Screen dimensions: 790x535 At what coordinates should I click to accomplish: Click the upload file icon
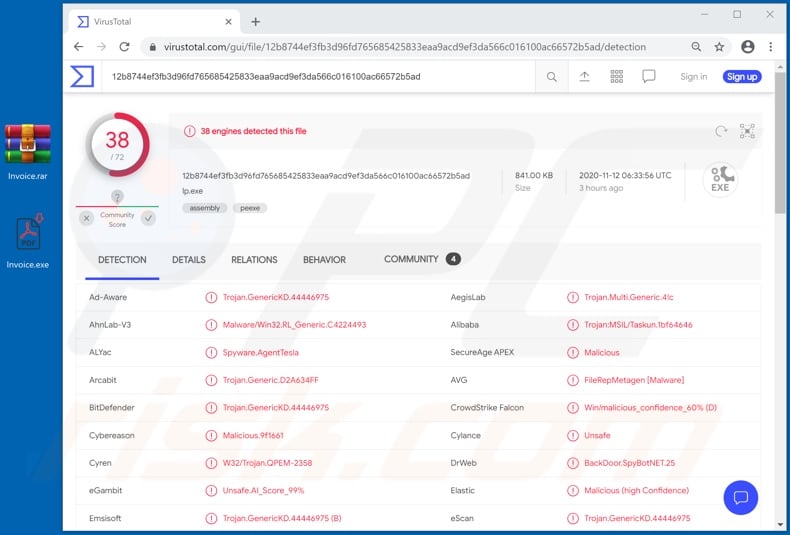tap(584, 77)
